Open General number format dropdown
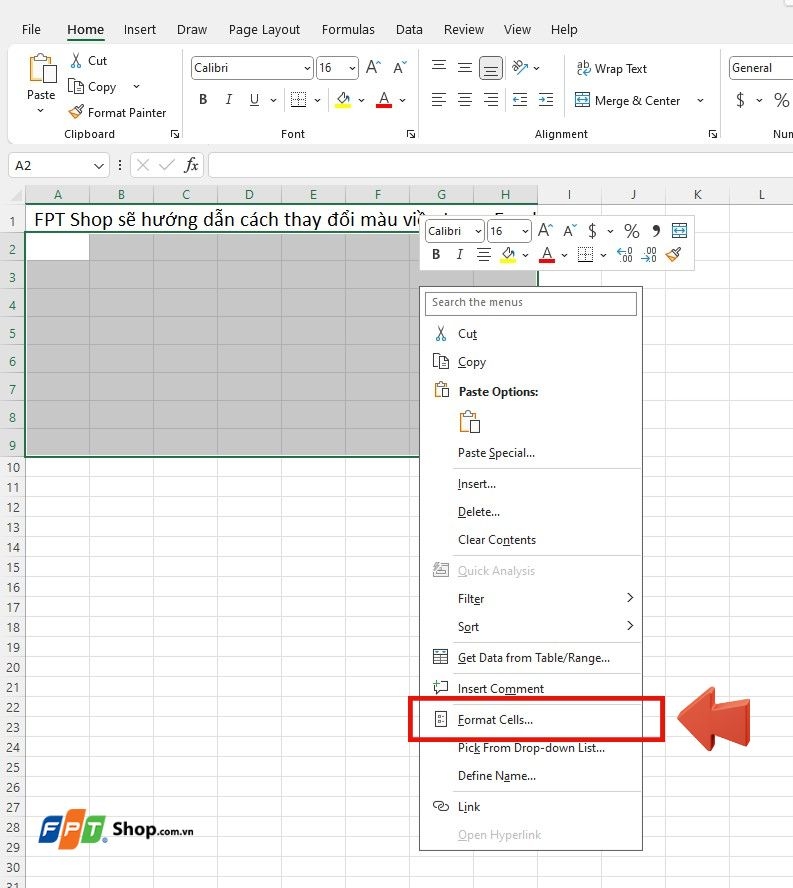The width and height of the screenshot is (793, 888). (761, 68)
